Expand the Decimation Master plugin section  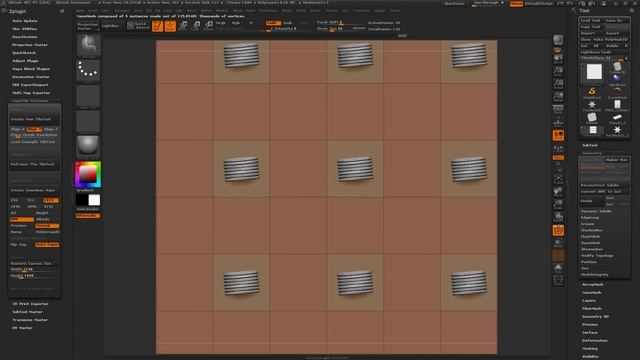pos(31,77)
